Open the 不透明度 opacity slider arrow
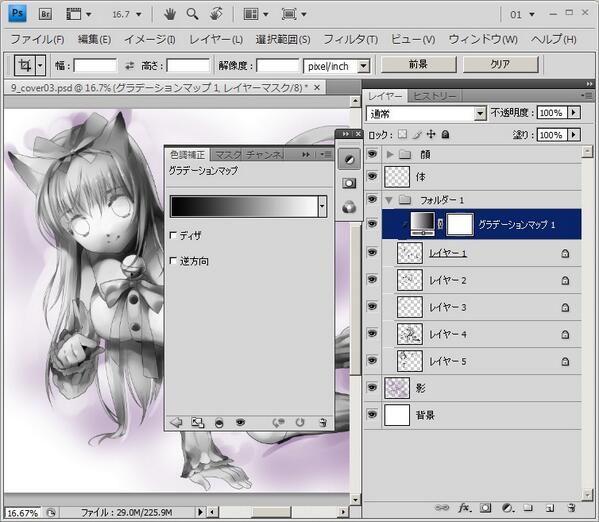 (573, 113)
